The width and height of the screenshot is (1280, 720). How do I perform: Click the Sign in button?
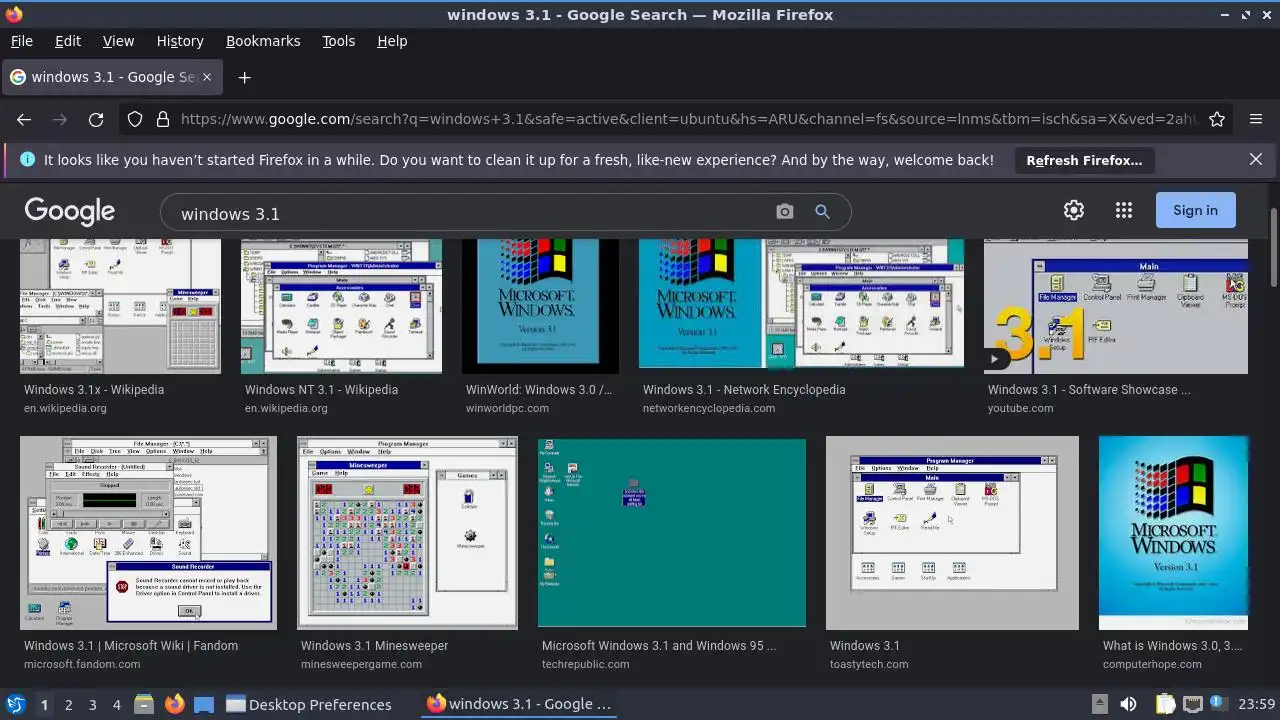pos(1195,210)
